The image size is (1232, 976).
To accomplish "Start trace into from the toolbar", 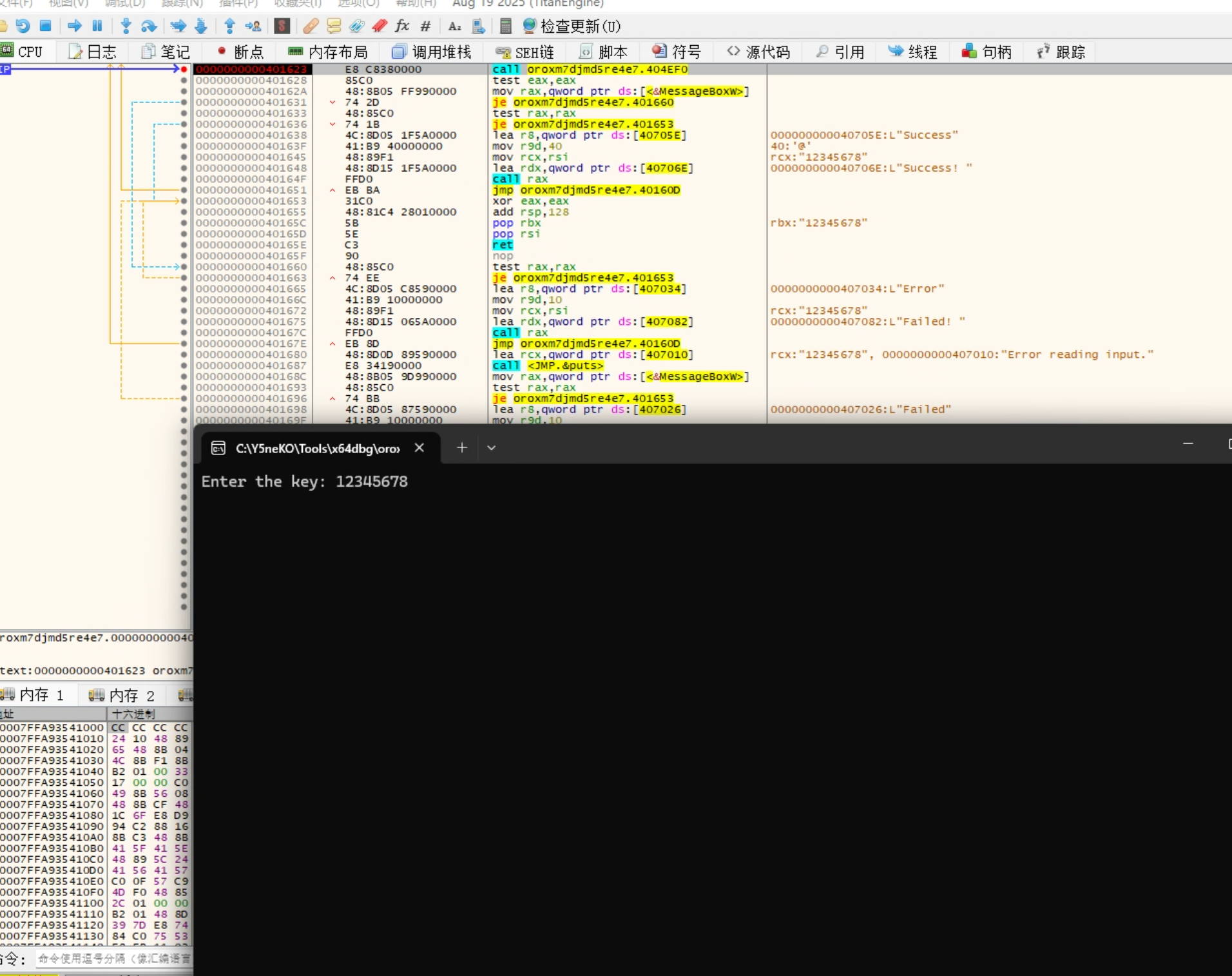I will click(178, 26).
